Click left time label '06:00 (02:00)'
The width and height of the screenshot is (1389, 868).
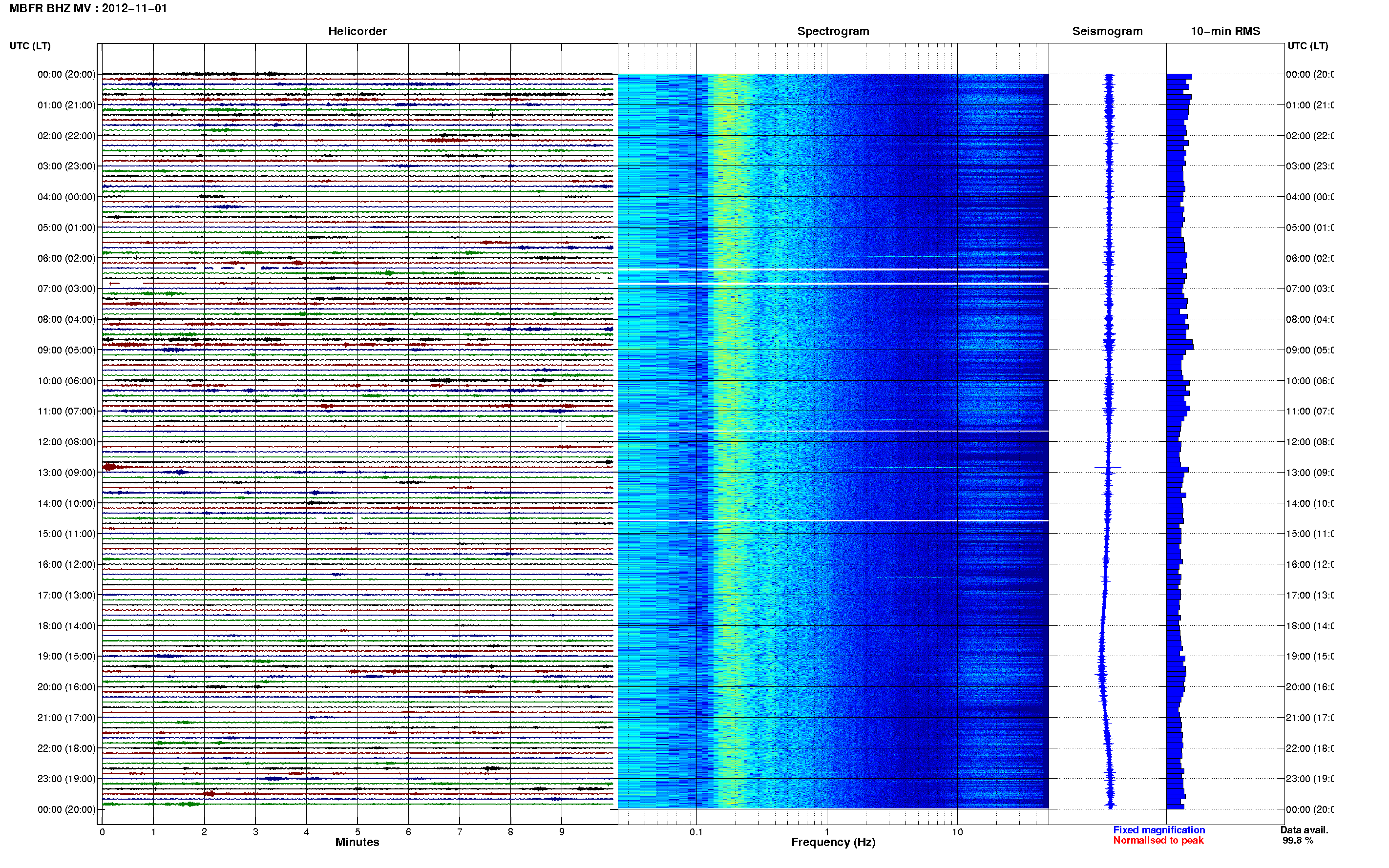pyautogui.click(x=66, y=258)
